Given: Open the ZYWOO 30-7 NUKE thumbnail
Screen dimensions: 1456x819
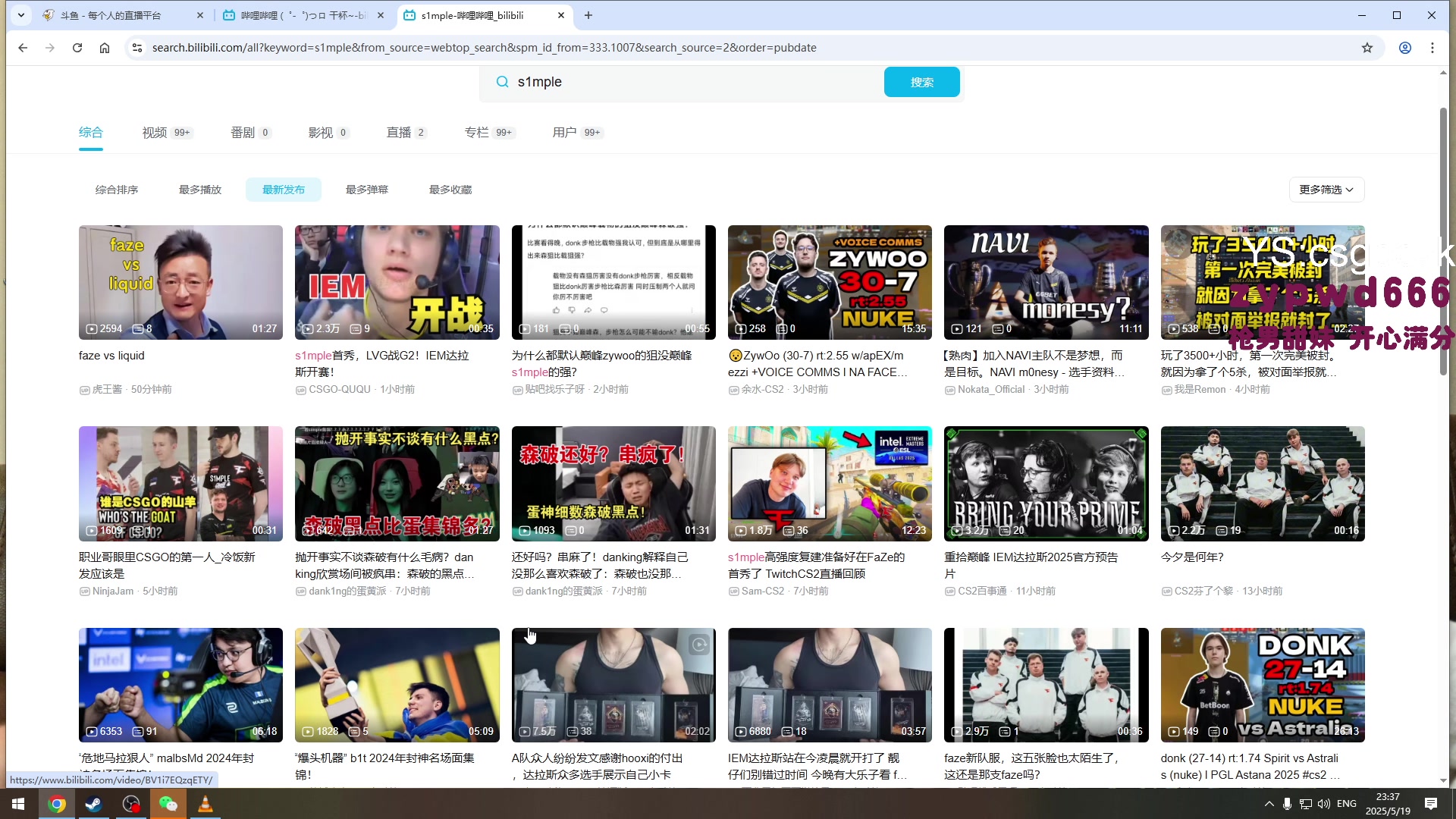Looking at the screenshot, I should [830, 282].
